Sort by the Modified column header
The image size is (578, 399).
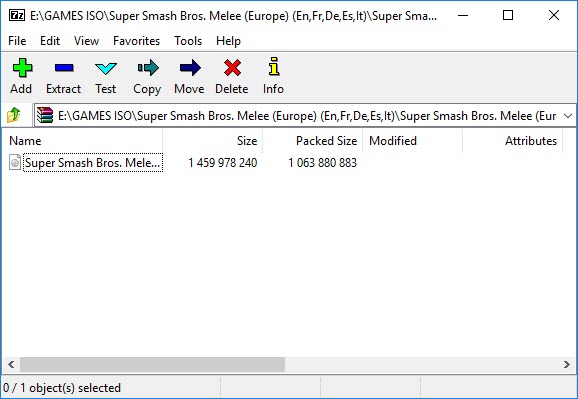pyautogui.click(x=412, y=141)
